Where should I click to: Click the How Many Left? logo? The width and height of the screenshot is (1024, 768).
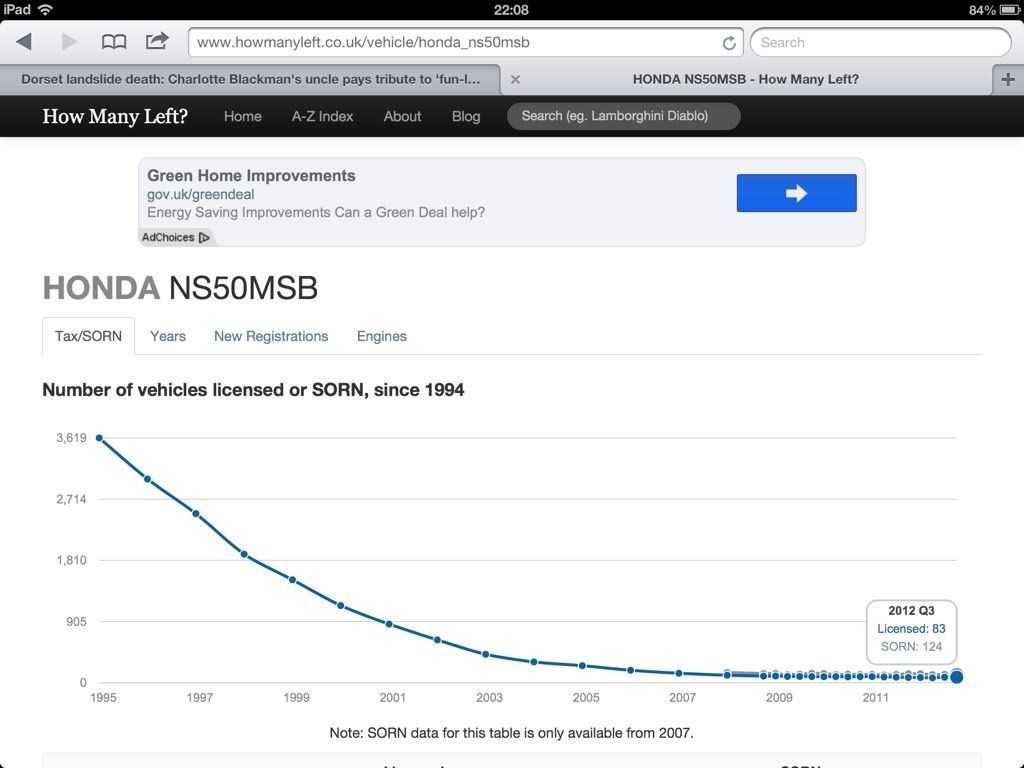(x=115, y=116)
